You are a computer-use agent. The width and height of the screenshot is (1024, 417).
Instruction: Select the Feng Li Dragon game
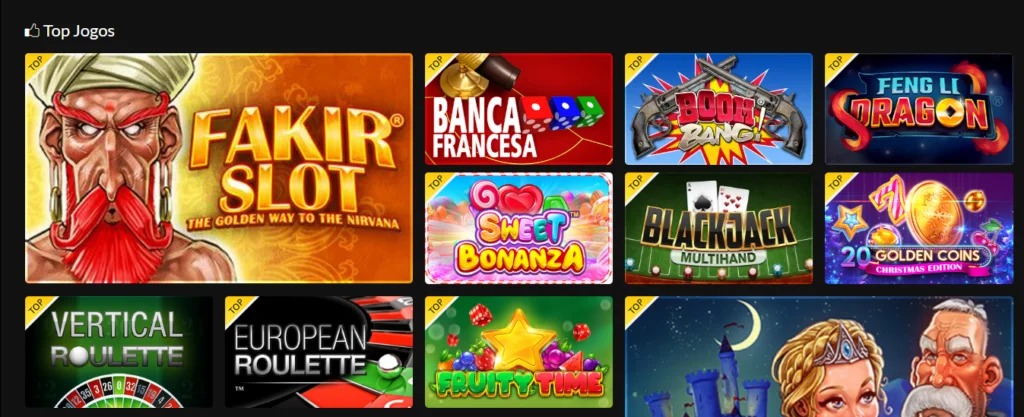(918, 109)
